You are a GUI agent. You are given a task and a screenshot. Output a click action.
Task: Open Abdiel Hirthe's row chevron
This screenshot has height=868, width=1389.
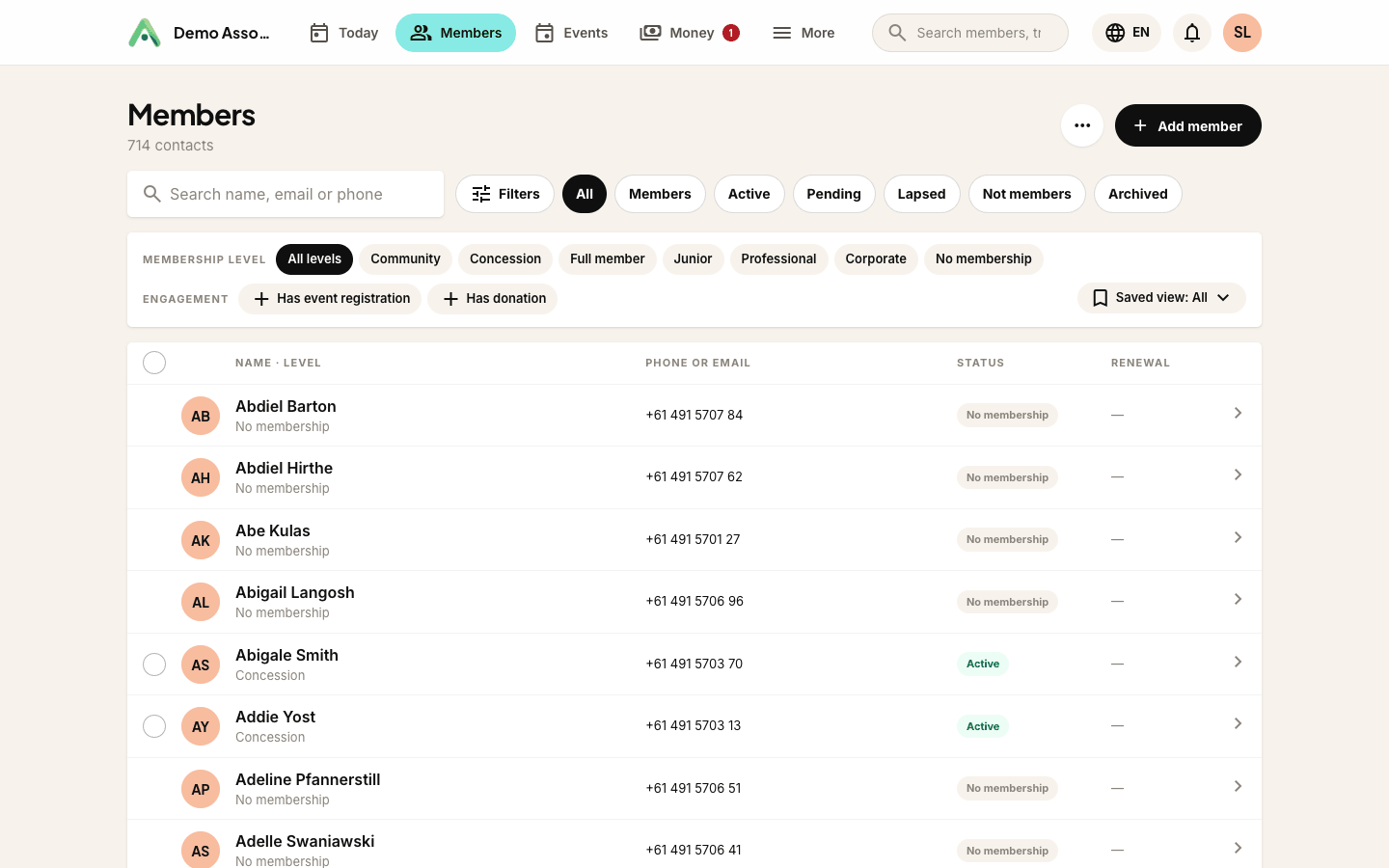[1238, 475]
